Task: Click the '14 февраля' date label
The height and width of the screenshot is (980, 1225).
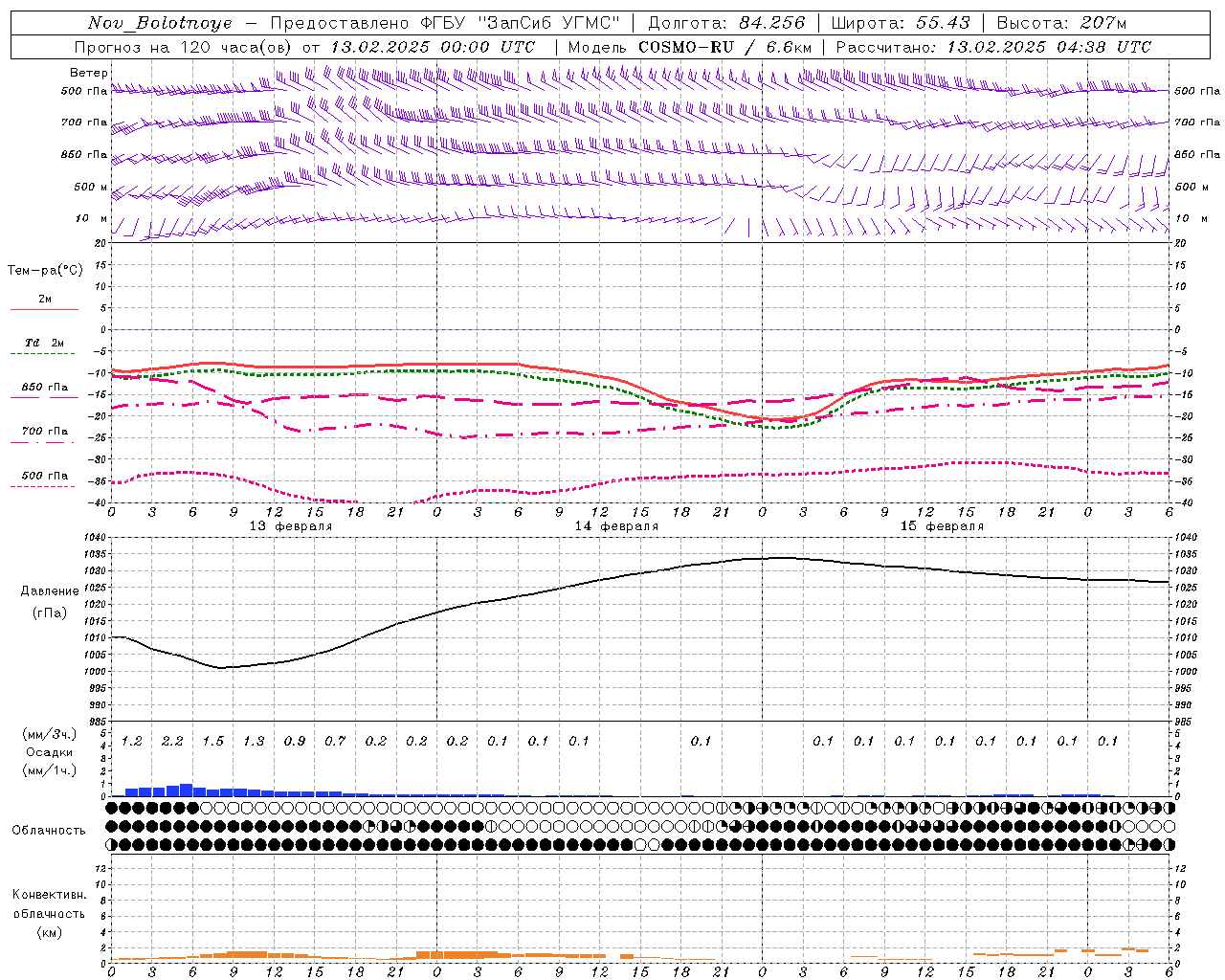Action: (616, 526)
